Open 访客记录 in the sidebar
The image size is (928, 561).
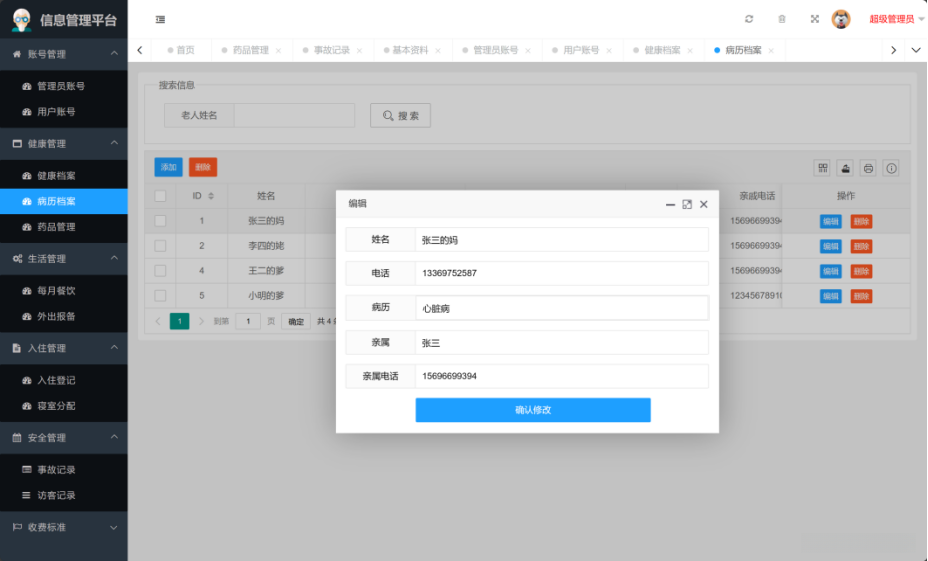coord(63,495)
